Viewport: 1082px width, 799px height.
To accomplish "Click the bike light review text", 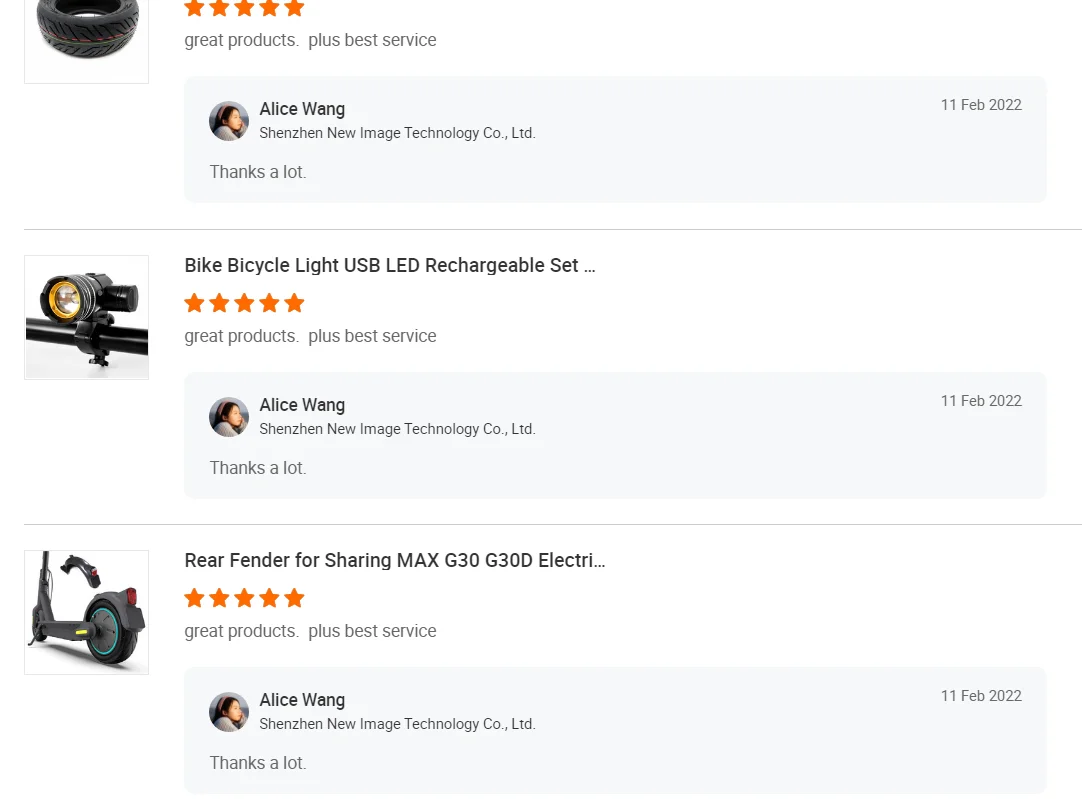I will [310, 336].
